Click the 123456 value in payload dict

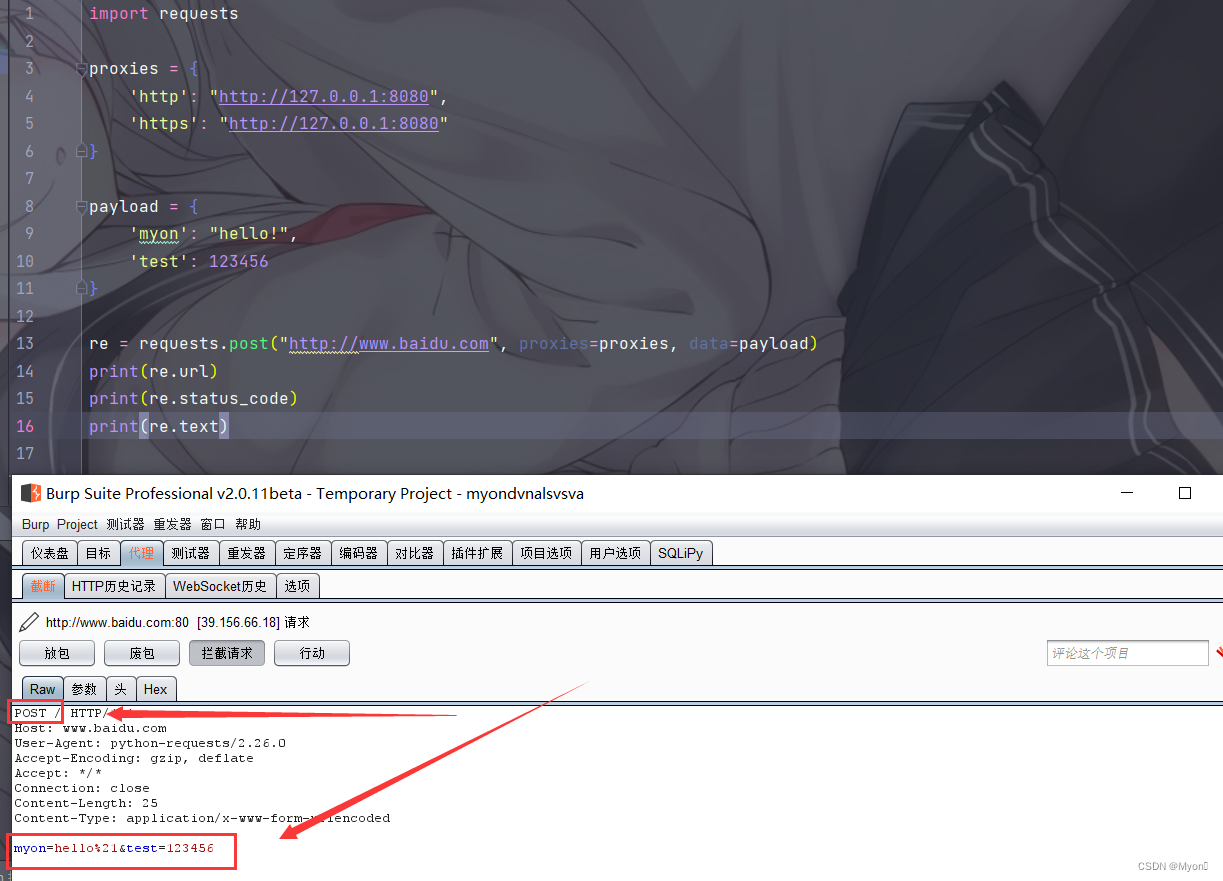click(x=239, y=262)
